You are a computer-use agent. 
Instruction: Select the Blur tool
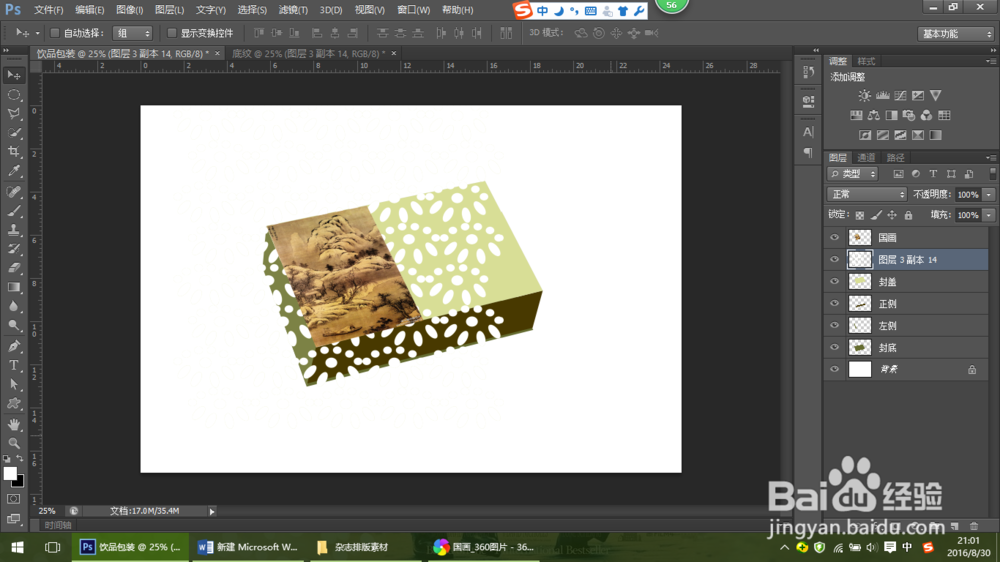[x=13, y=307]
